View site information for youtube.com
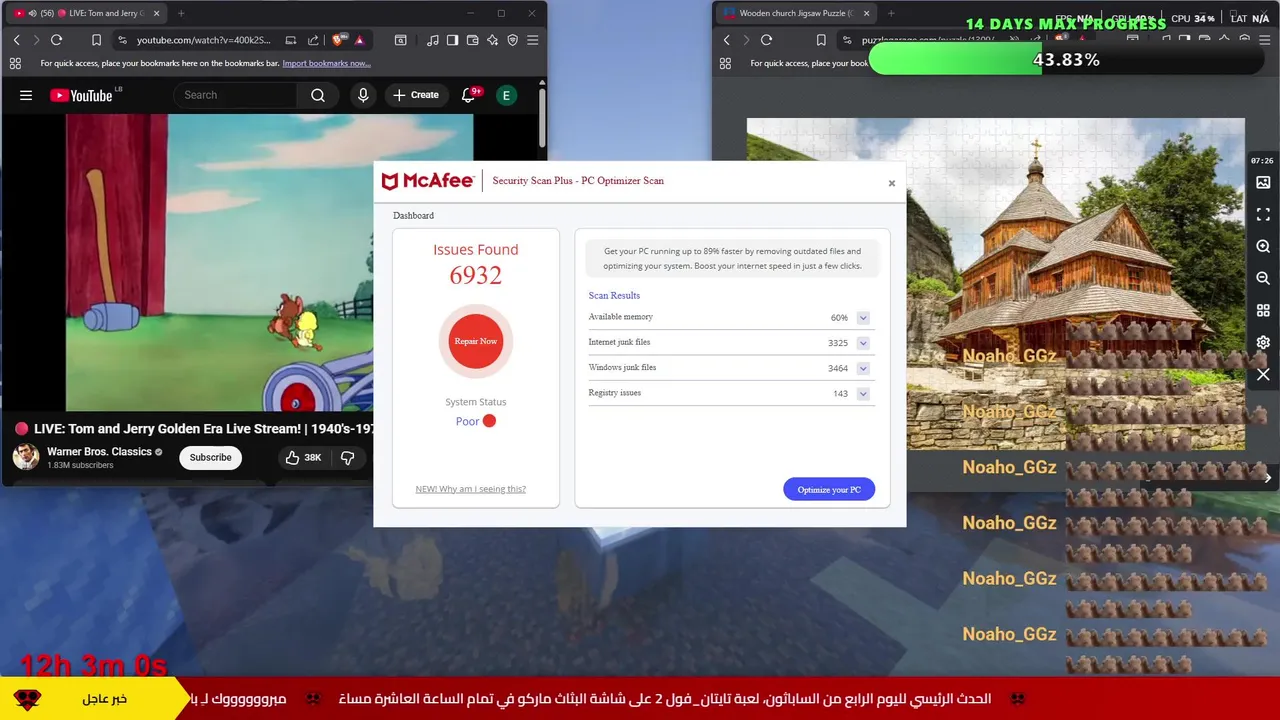 tap(122, 40)
